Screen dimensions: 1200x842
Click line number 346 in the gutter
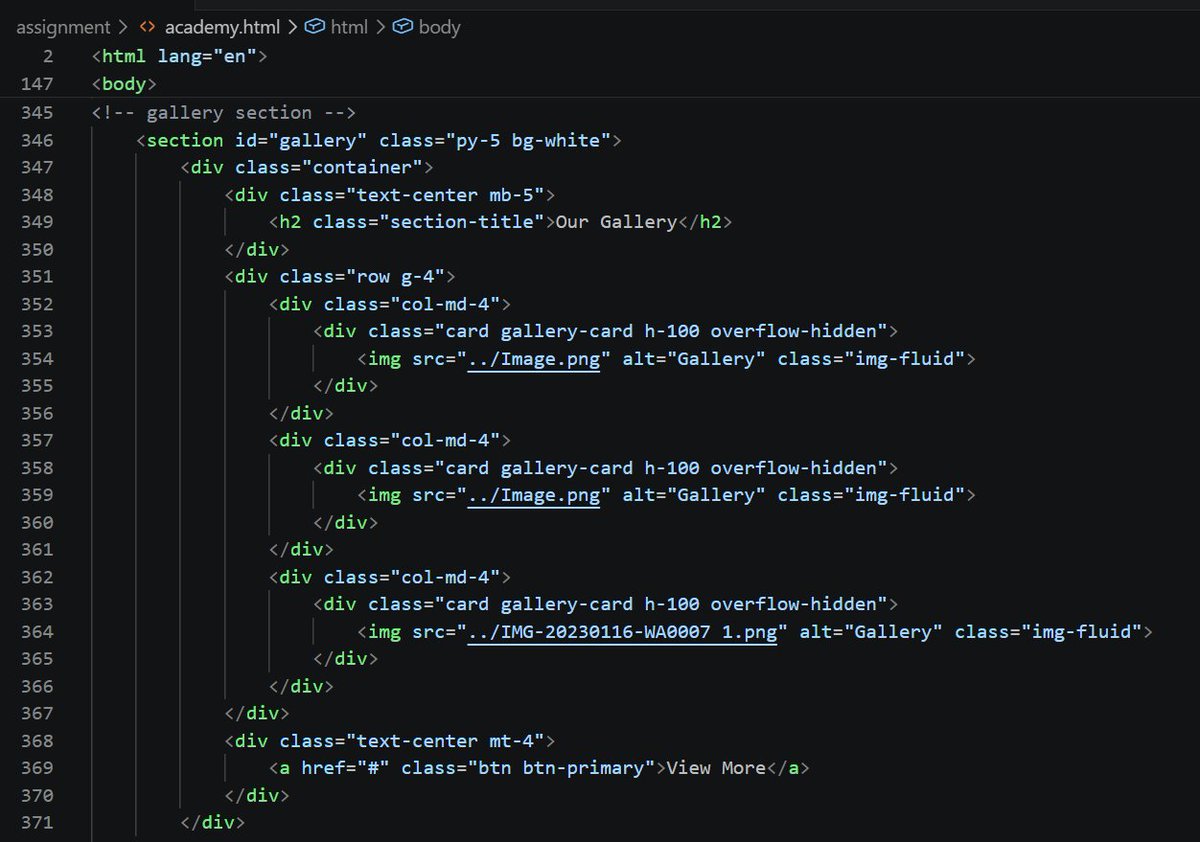coord(36,140)
